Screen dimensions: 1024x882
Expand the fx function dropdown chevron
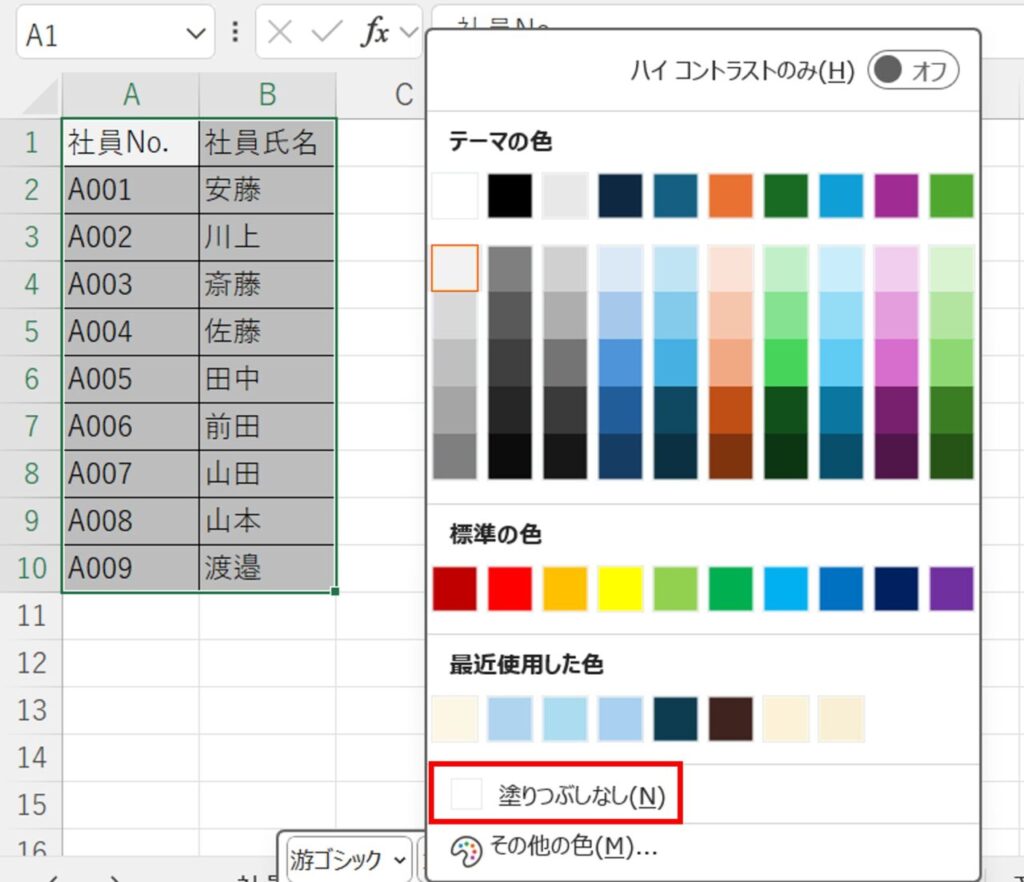409,31
